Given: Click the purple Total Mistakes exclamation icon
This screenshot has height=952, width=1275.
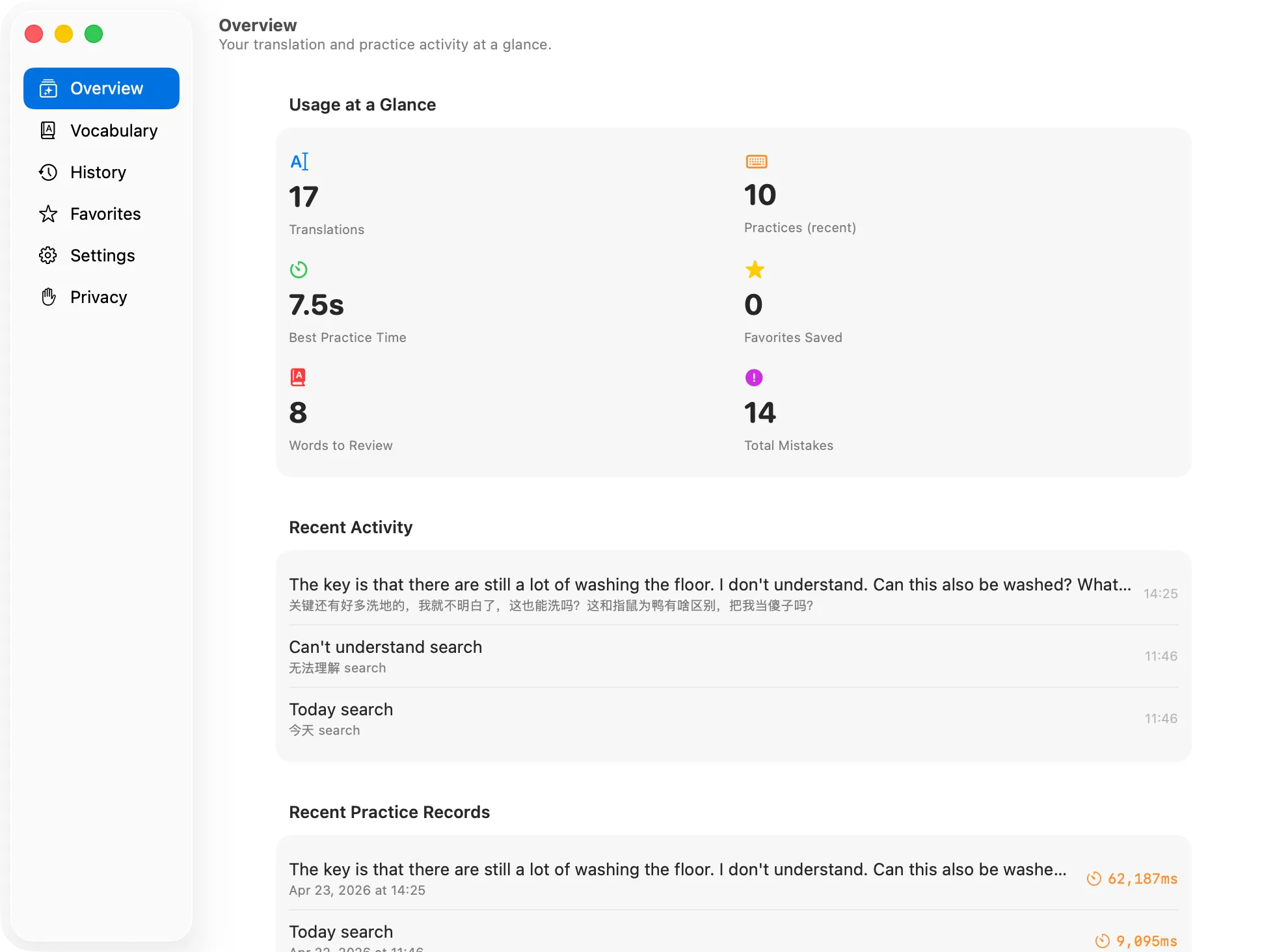Looking at the screenshot, I should tap(754, 377).
